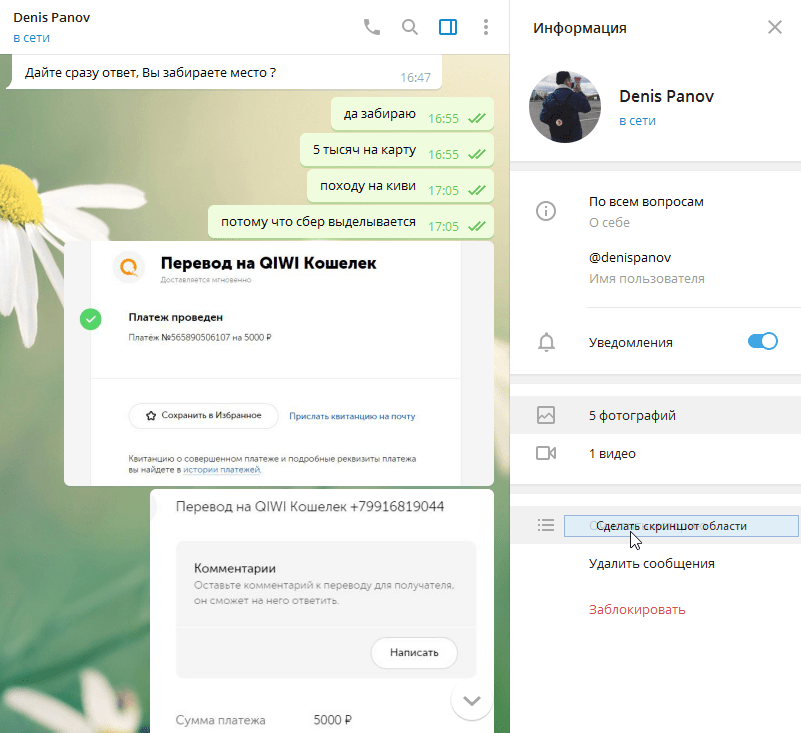Click the phone call icon
The width and height of the screenshot is (801, 733).
[x=372, y=27]
